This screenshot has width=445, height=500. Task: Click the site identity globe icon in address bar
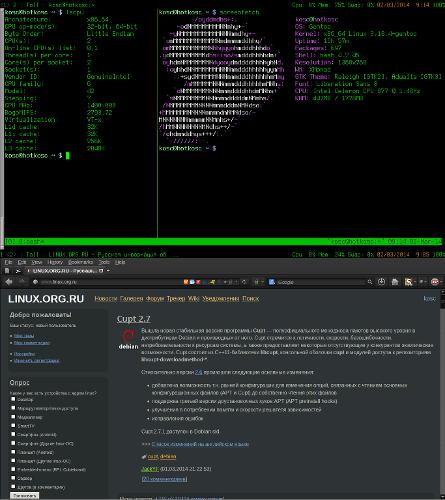coord(35,282)
